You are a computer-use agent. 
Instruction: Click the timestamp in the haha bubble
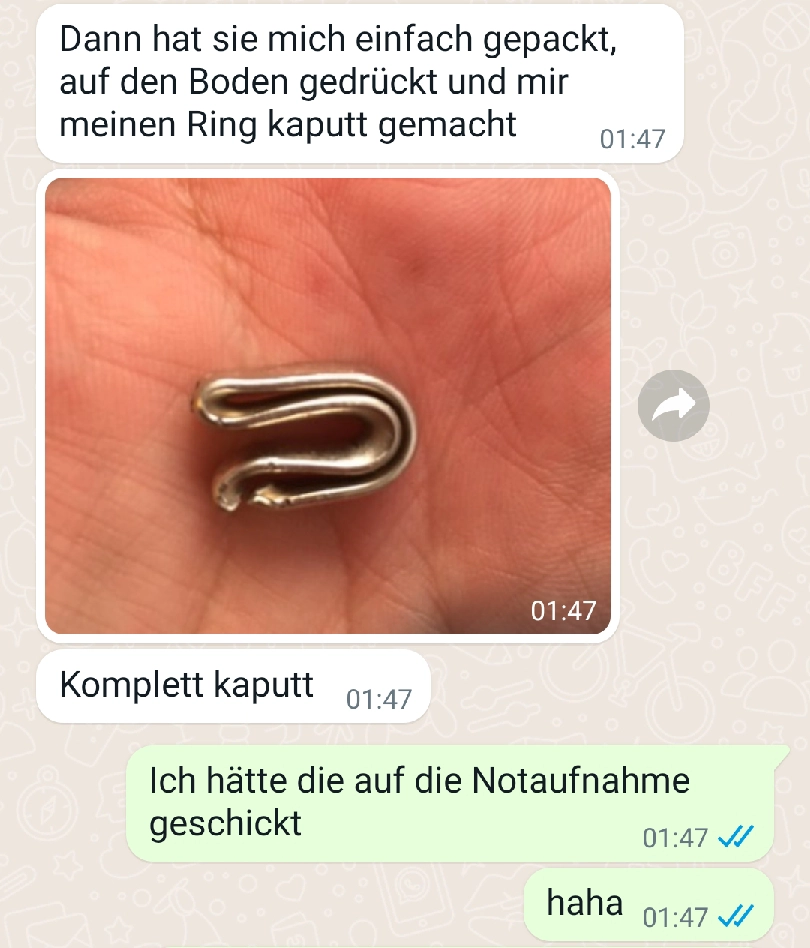click(675, 917)
